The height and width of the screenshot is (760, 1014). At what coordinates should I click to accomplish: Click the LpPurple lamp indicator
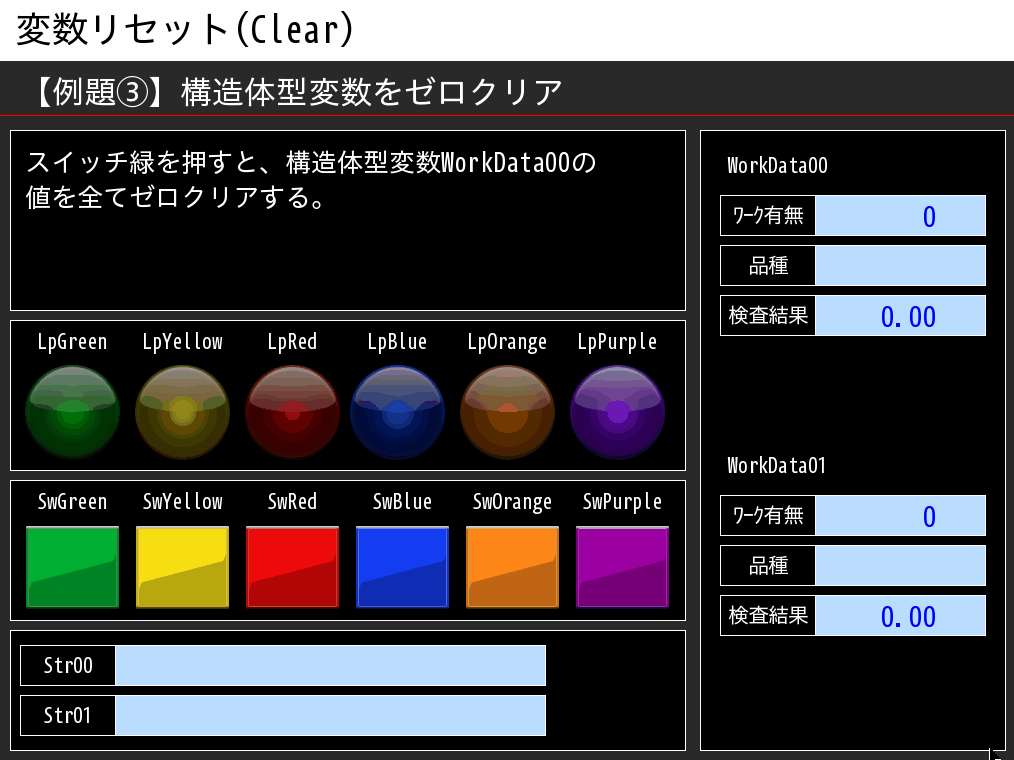[x=618, y=412]
